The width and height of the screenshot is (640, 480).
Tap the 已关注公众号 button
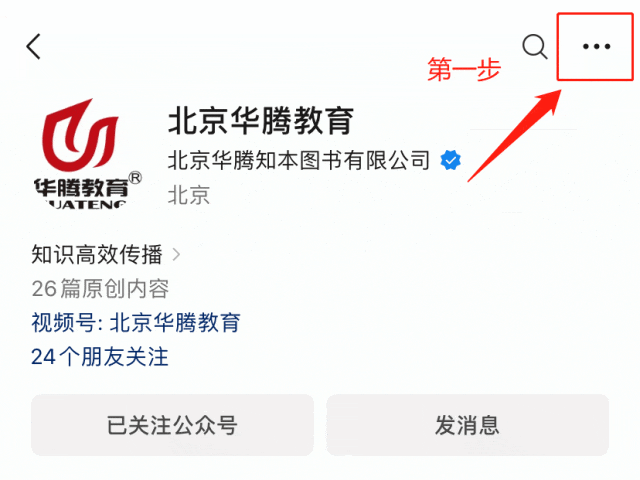click(x=172, y=425)
